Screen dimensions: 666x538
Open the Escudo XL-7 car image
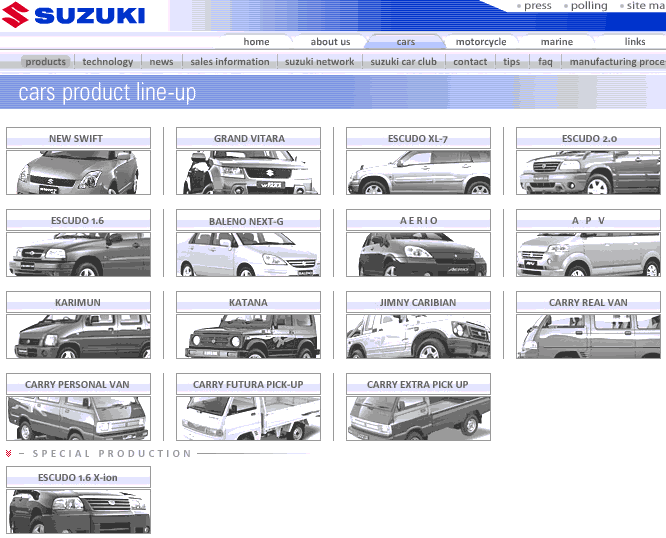pyautogui.click(x=418, y=172)
